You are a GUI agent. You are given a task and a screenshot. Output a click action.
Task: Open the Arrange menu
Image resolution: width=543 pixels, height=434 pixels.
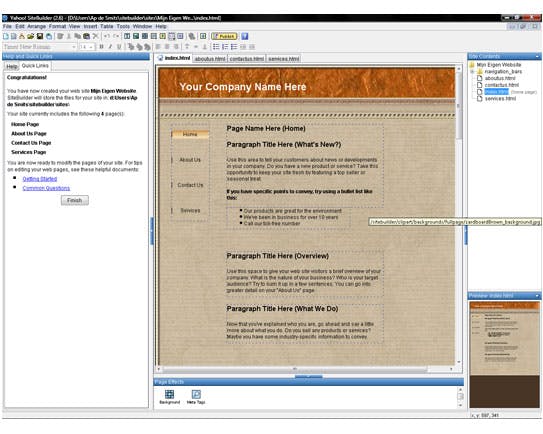[36, 26]
